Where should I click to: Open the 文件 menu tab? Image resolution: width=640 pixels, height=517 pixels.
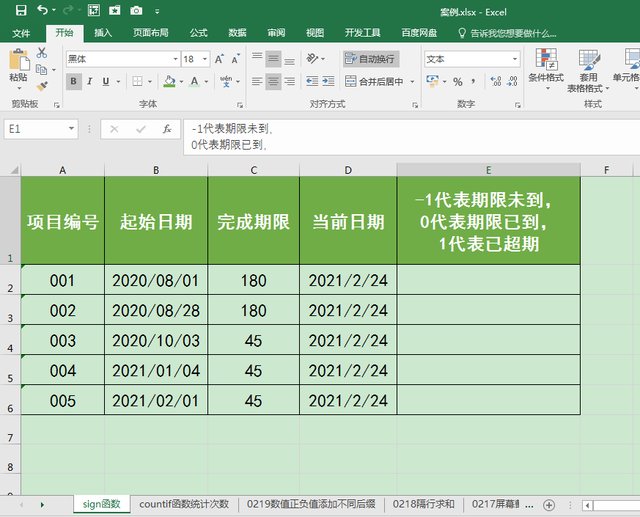(x=21, y=33)
